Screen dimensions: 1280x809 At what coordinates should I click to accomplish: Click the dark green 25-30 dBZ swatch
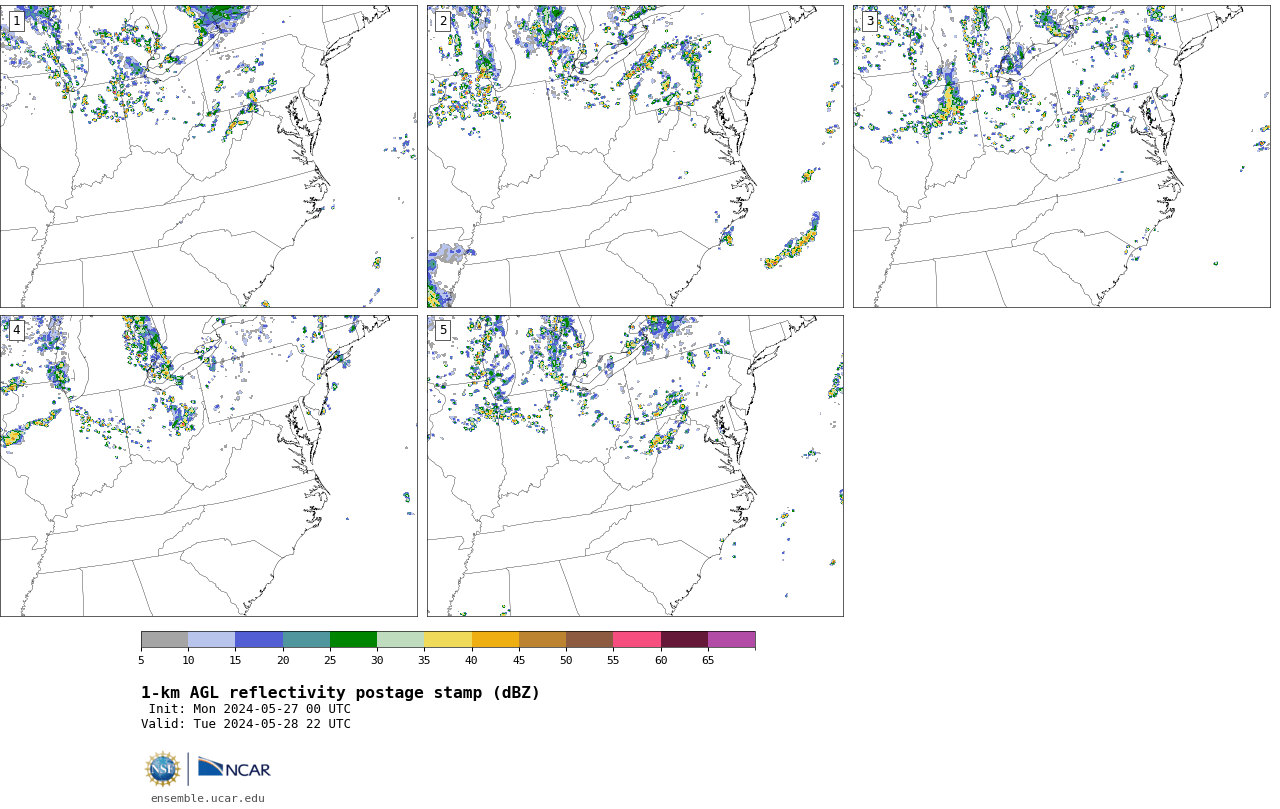pos(353,640)
